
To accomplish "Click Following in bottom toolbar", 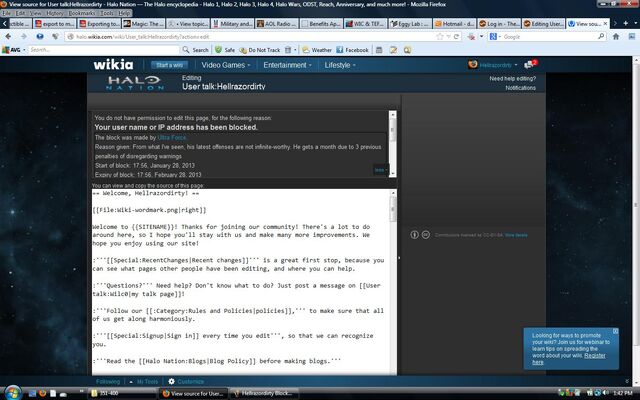I will (108, 382).
